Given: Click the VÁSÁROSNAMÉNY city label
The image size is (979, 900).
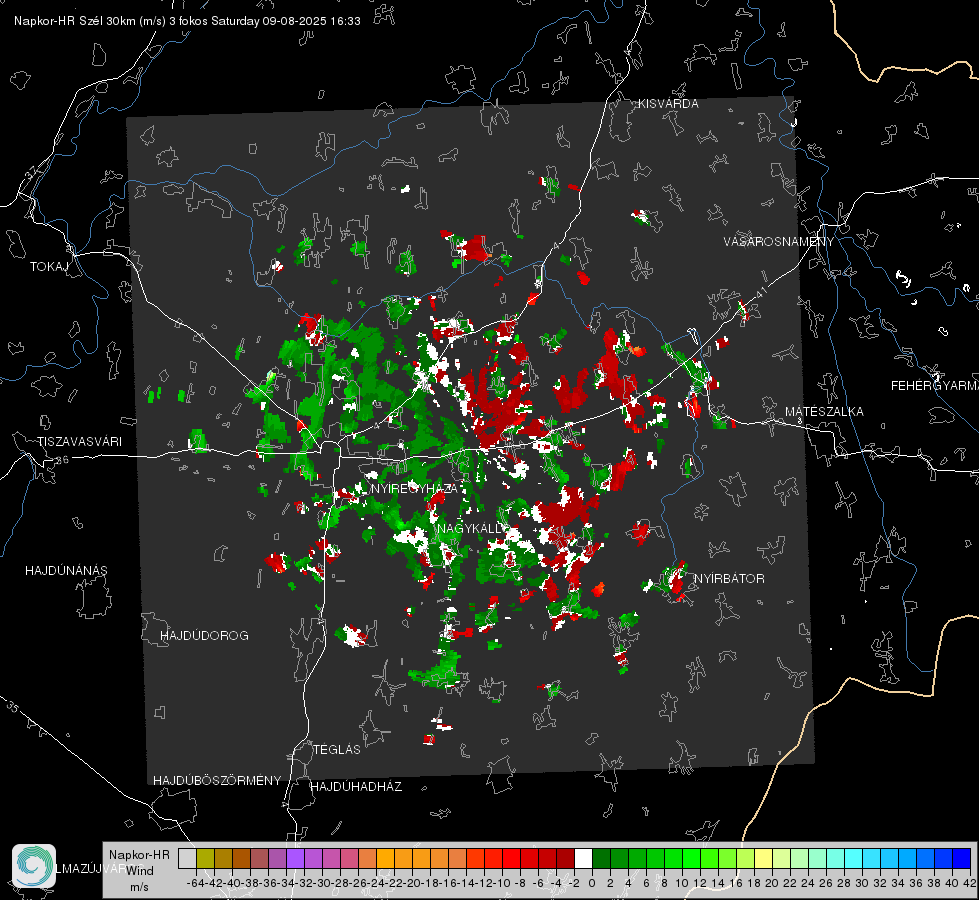Looking at the screenshot, I should 779,242.
